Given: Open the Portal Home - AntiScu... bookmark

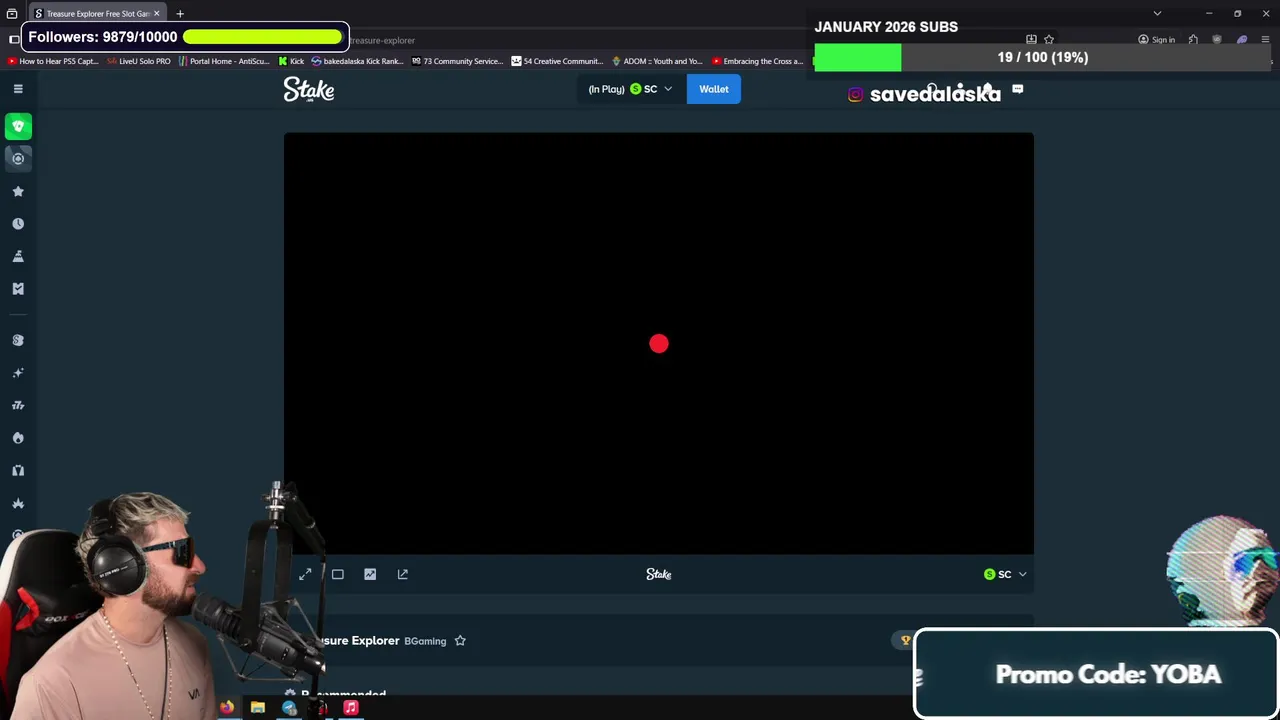Looking at the screenshot, I should [x=224, y=61].
